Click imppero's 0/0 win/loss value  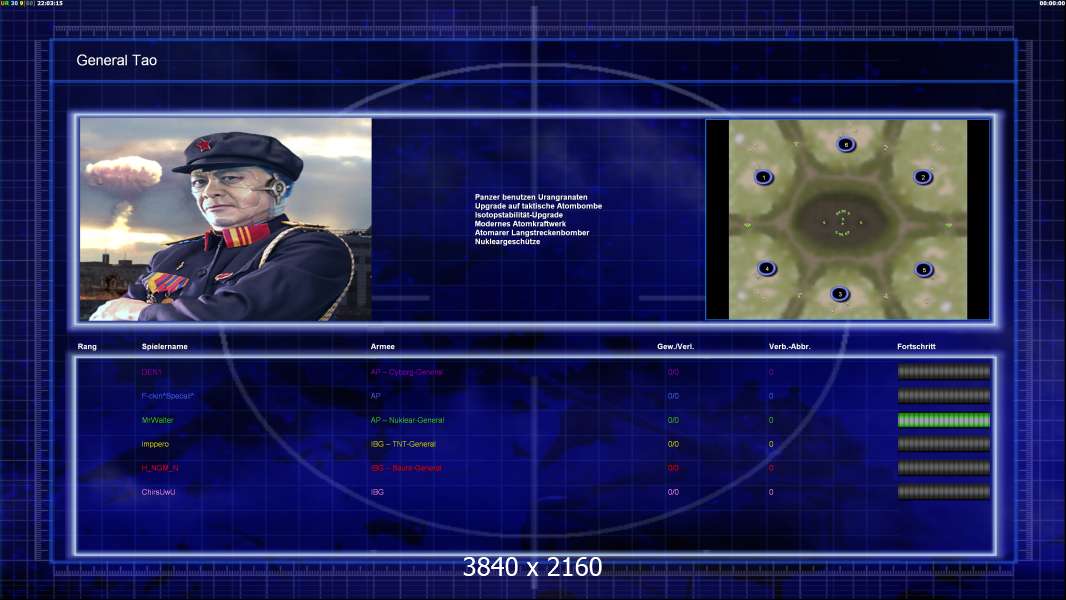pos(673,444)
